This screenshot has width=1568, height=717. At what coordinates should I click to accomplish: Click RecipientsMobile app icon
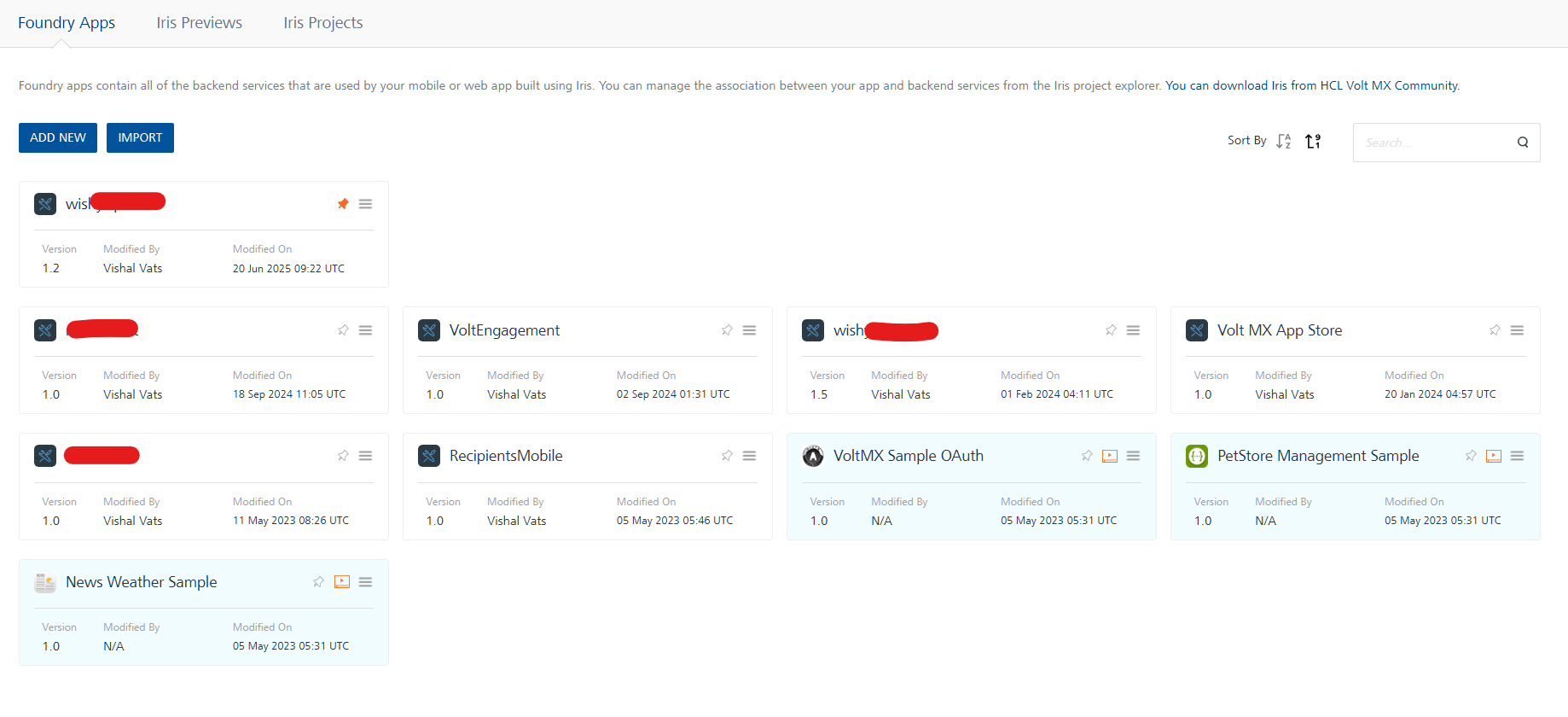pyautogui.click(x=429, y=456)
